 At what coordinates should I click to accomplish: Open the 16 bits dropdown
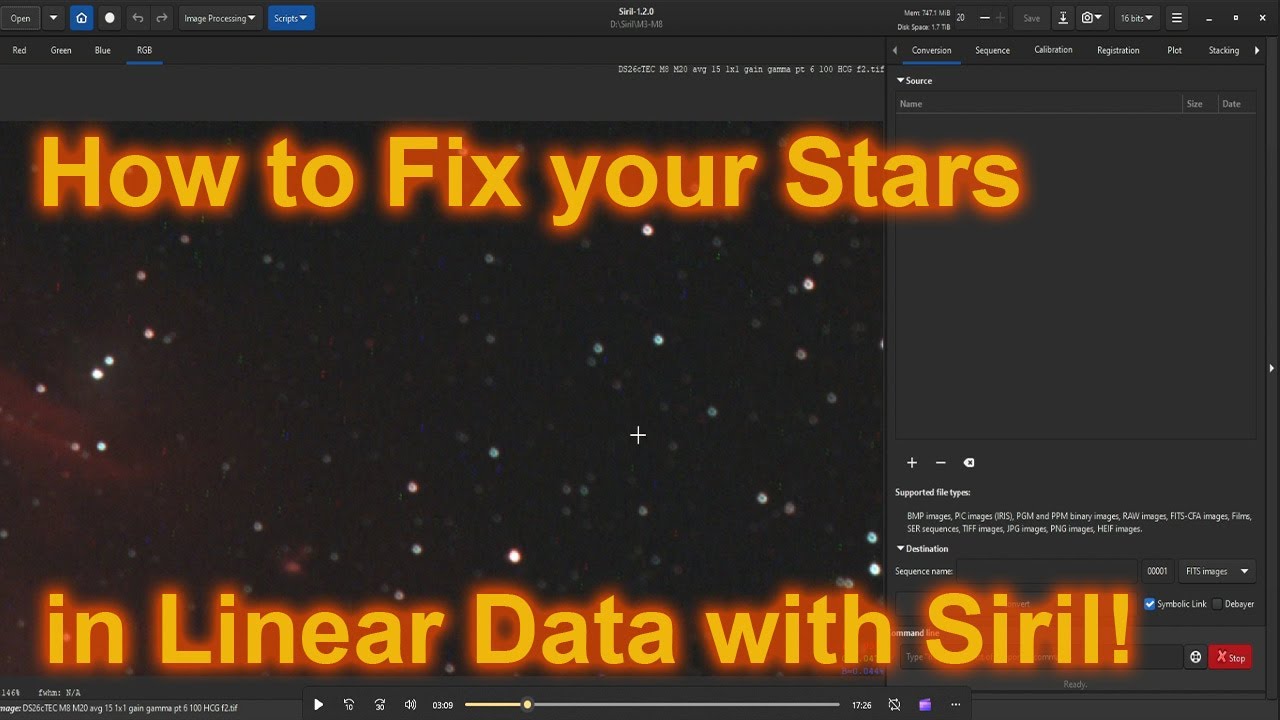pyautogui.click(x=1136, y=18)
